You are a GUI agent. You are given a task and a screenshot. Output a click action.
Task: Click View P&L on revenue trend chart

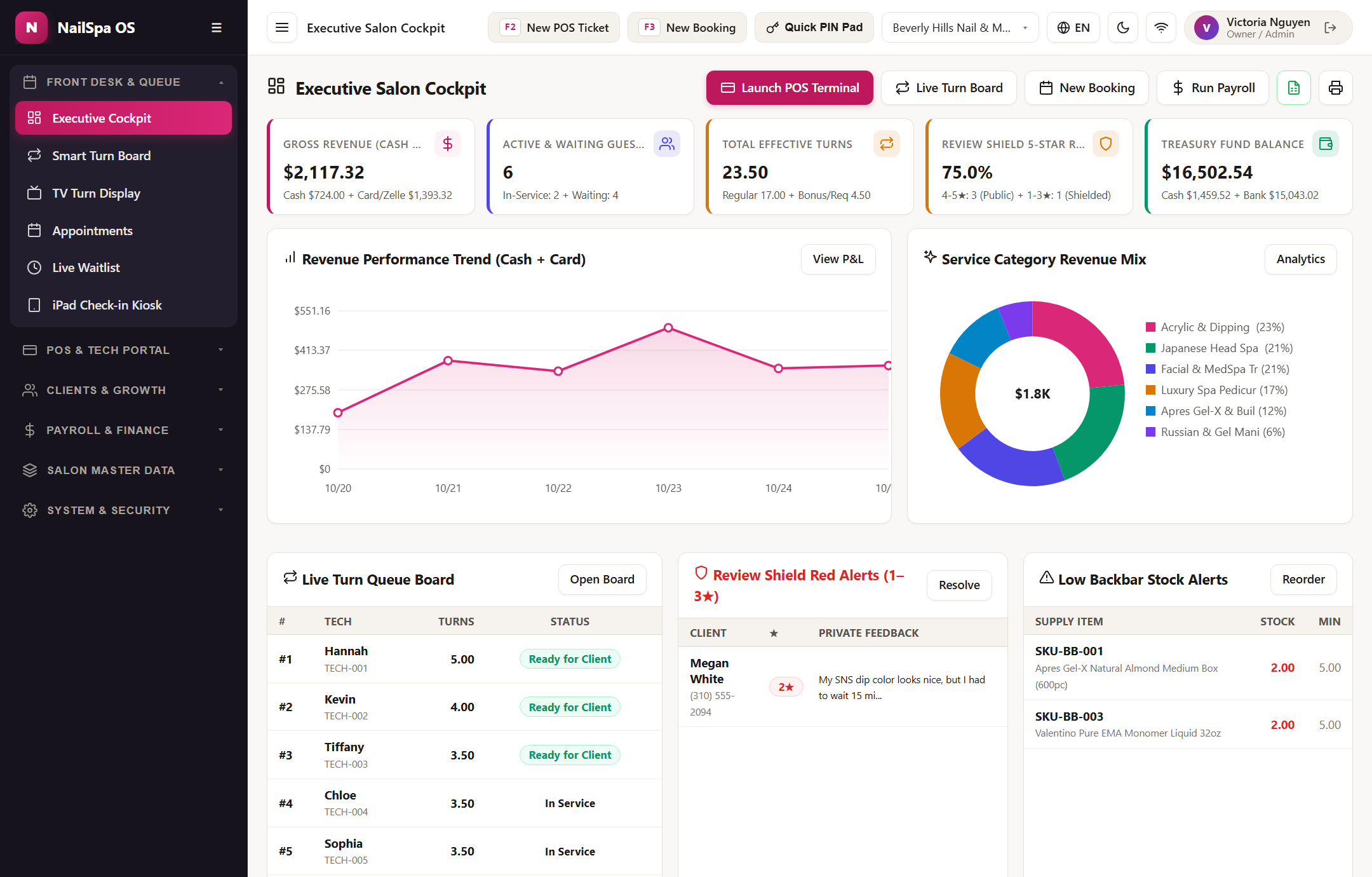click(838, 259)
